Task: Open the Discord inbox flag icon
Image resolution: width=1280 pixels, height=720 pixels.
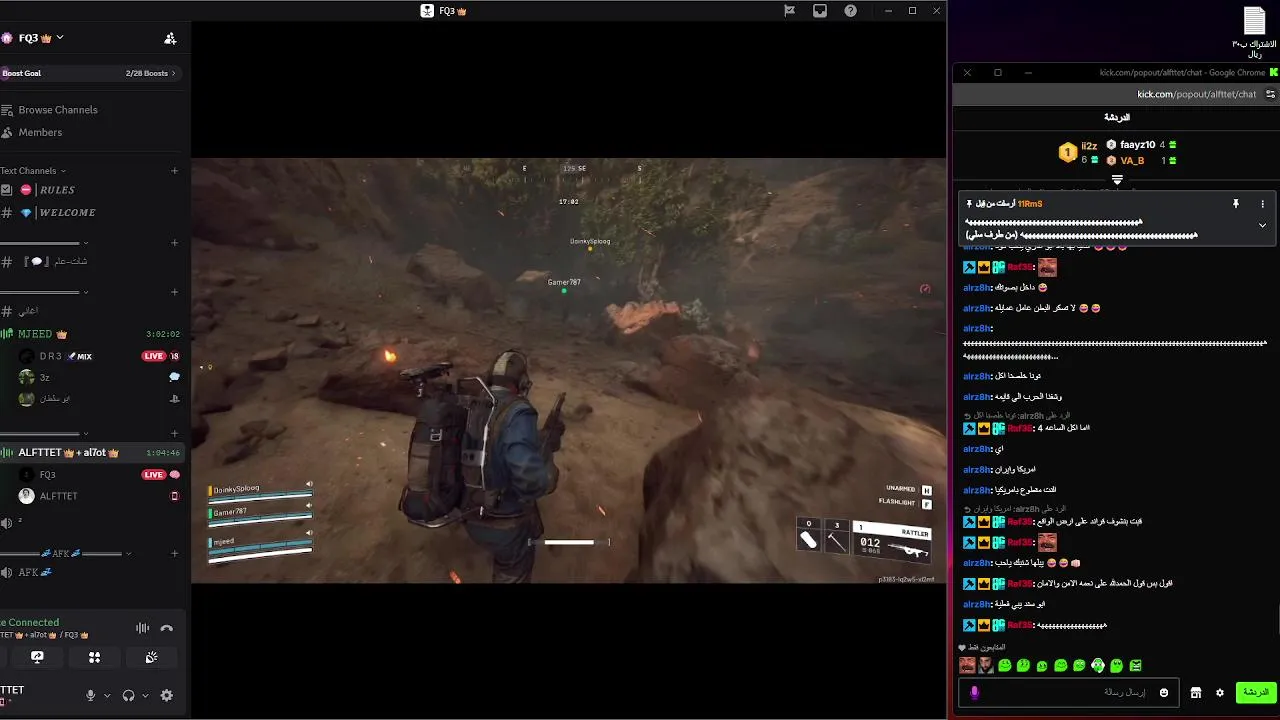Action: coord(789,11)
